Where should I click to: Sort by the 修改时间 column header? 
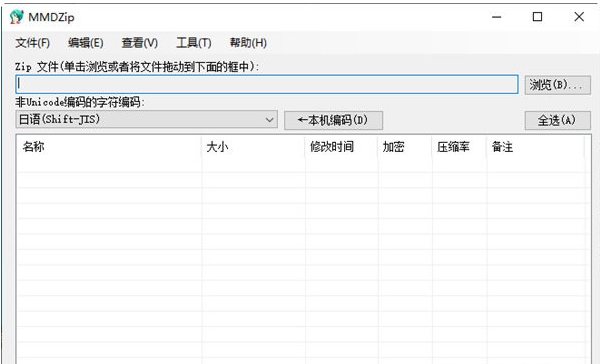click(341, 147)
